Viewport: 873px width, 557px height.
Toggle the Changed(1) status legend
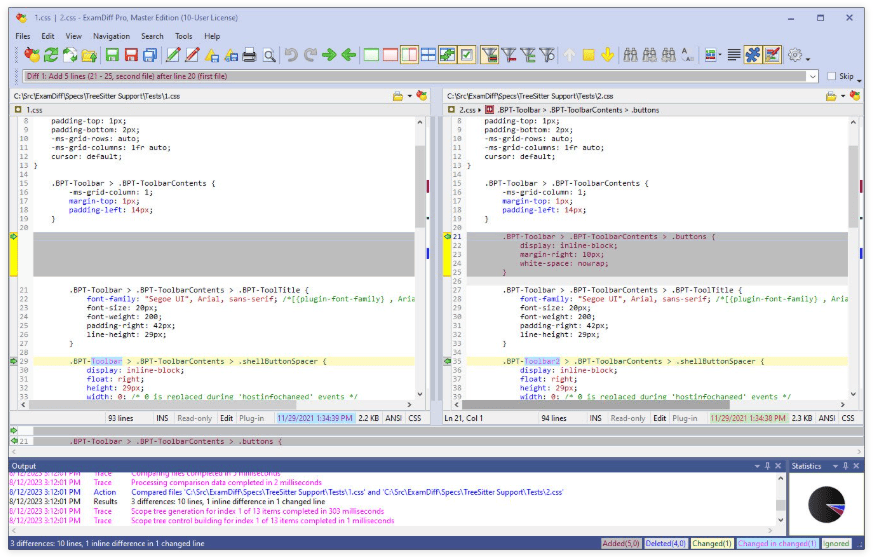pos(712,543)
